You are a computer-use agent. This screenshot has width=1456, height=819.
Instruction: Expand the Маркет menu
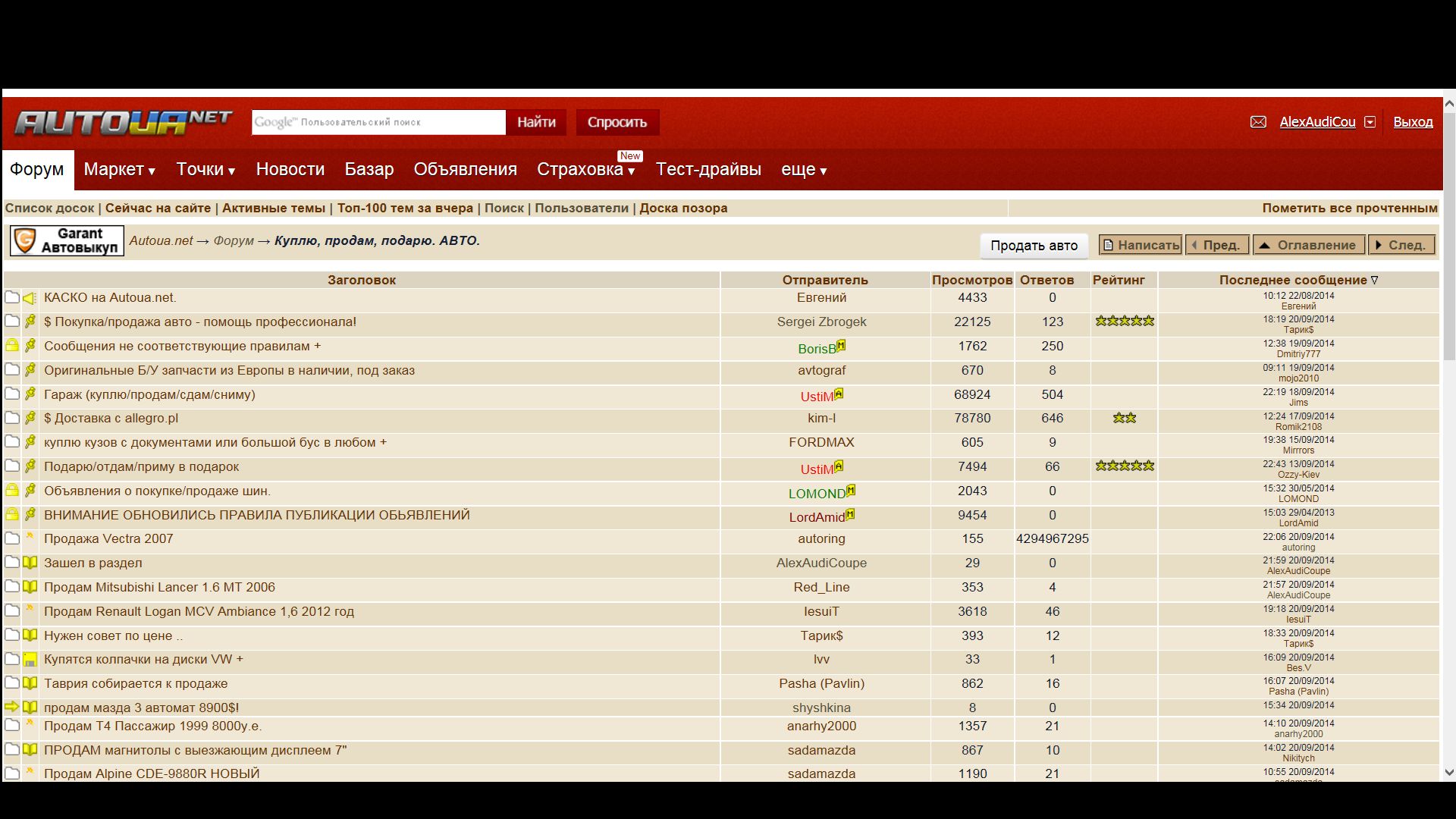[x=119, y=170]
